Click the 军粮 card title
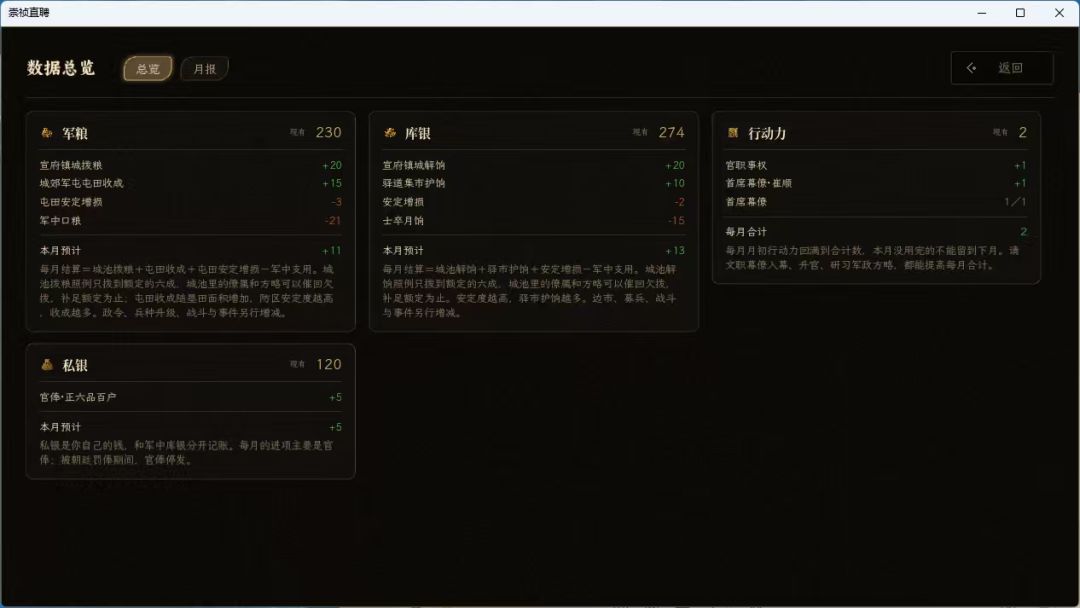The width and height of the screenshot is (1080, 608). (x=75, y=134)
